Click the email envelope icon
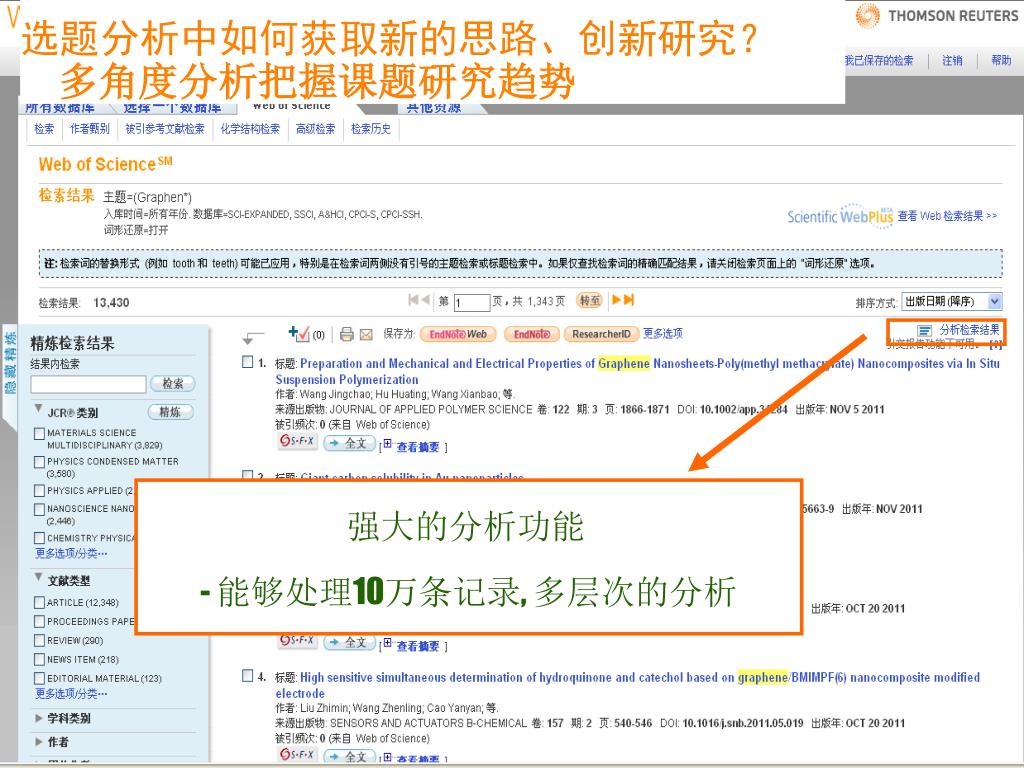This screenshot has height=768, width=1024. 366,335
